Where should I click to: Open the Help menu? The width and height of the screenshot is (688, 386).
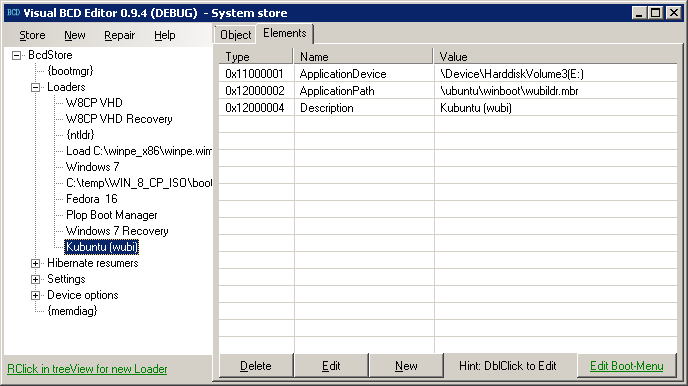165,35
